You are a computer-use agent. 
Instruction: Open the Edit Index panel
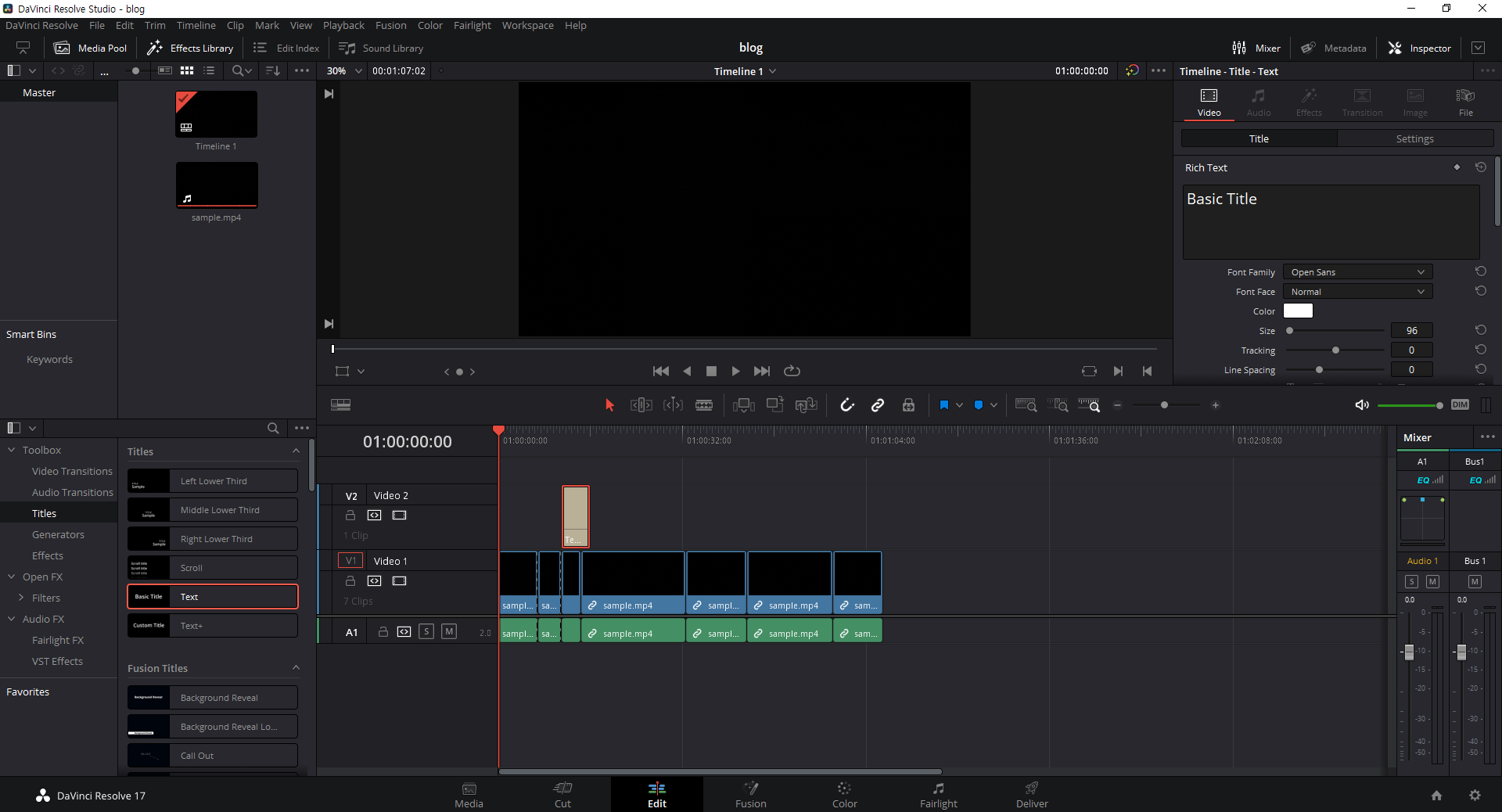tap(286, 48)
